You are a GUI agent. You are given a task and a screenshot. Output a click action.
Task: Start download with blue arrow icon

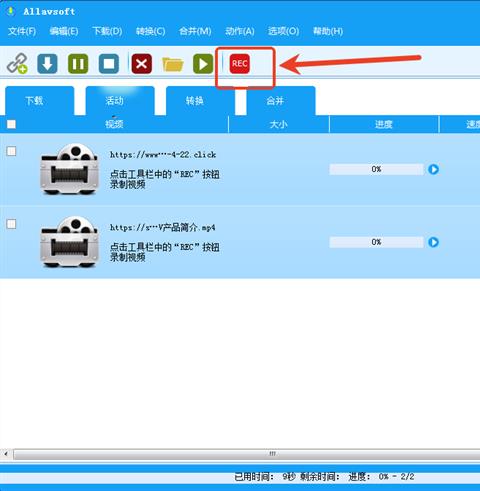[47, 63]
